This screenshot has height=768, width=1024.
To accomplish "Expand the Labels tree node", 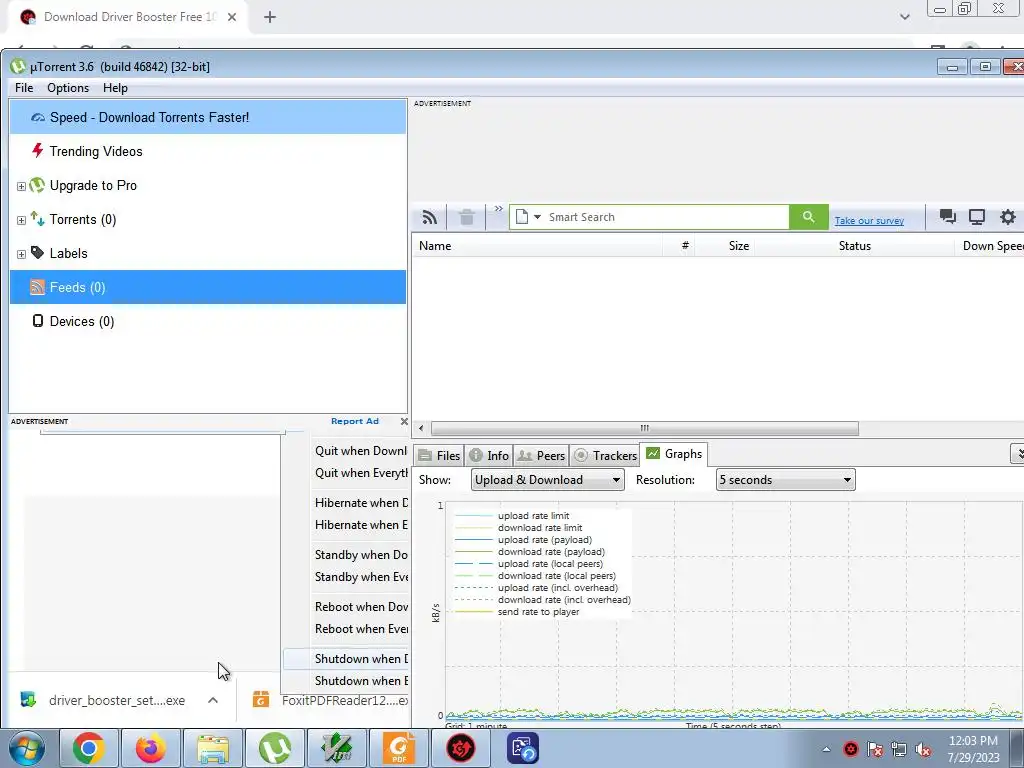I will tap(21, 254).
